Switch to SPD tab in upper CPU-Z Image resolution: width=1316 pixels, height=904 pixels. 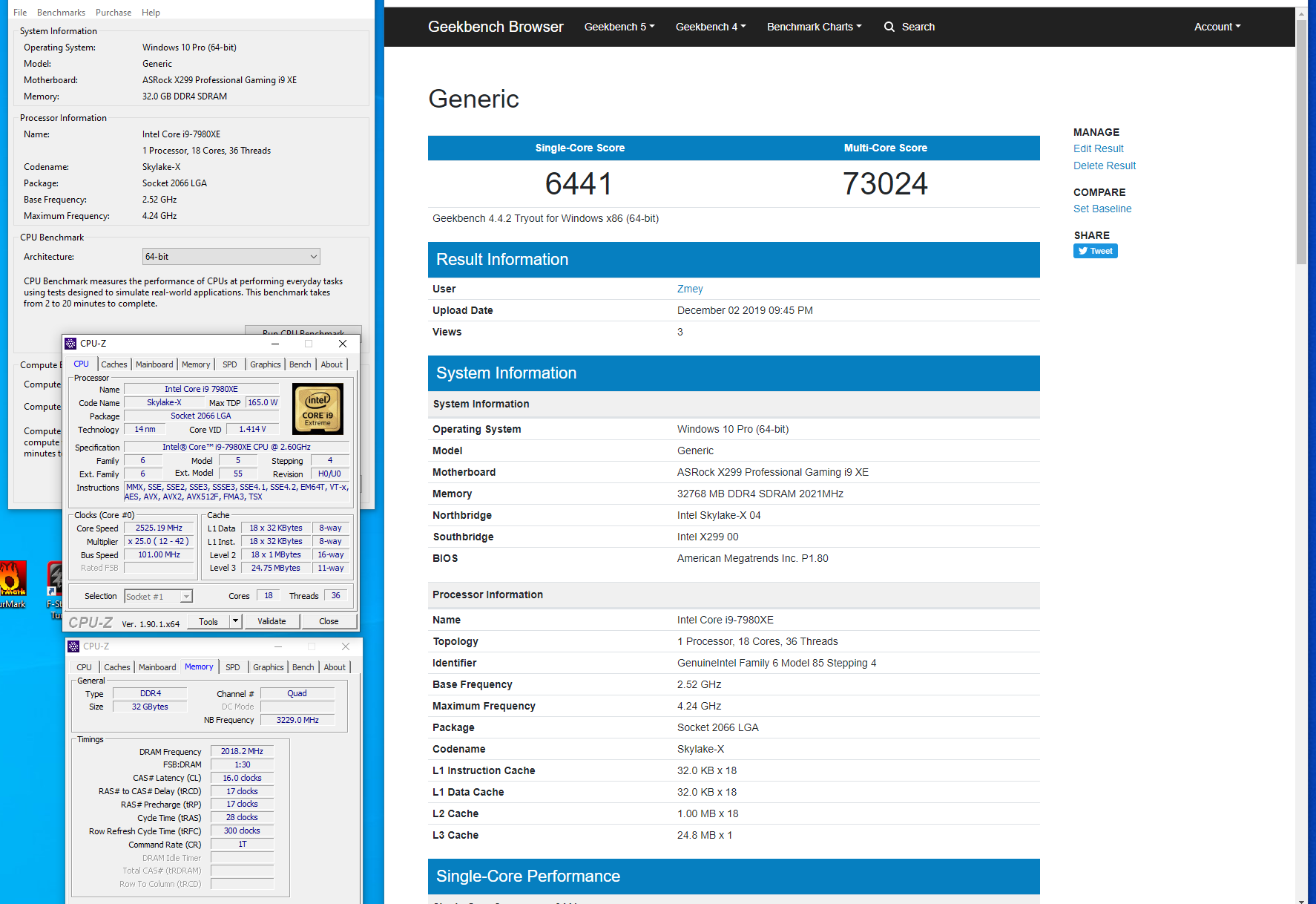tap(230, 364)
